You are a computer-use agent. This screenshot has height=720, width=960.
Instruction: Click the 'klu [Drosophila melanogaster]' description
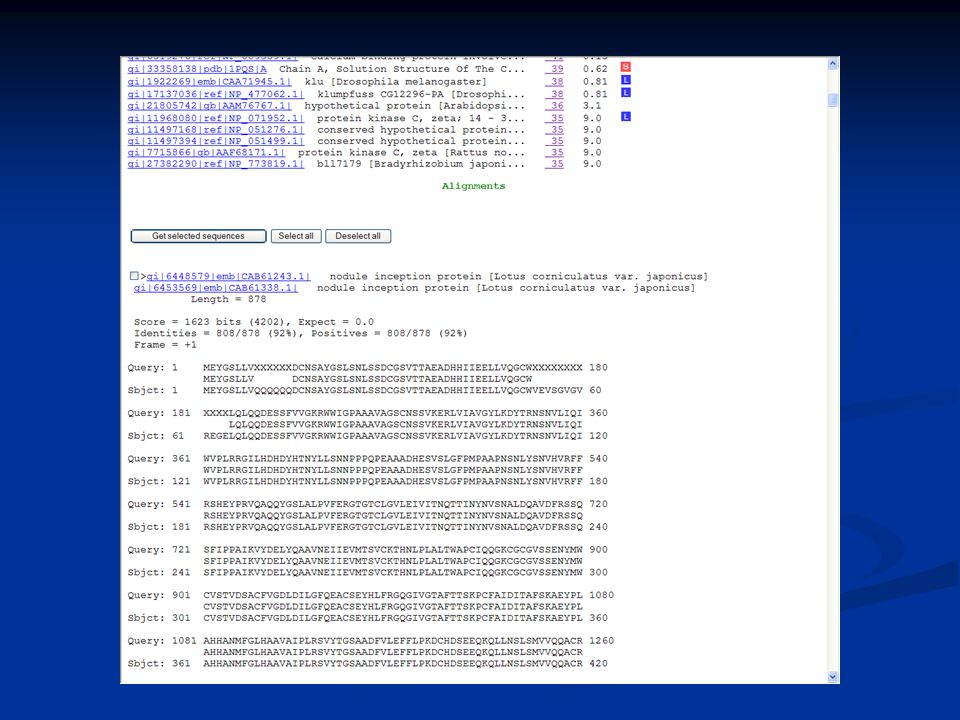pyautogui.click(x=396, y=81)
